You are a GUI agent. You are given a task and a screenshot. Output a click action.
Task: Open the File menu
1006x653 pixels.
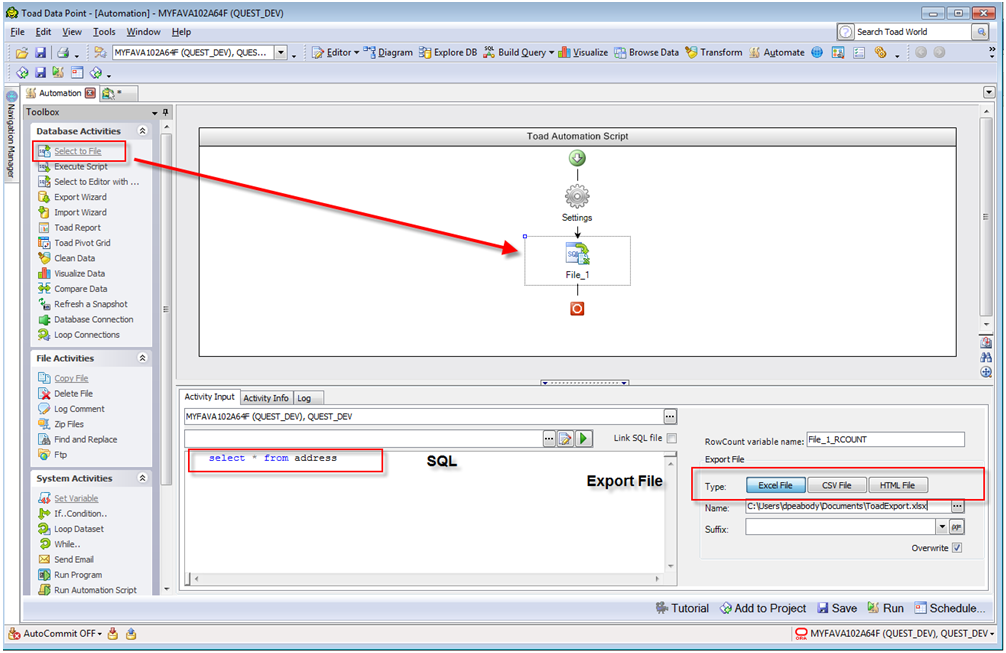coord(17,32)
